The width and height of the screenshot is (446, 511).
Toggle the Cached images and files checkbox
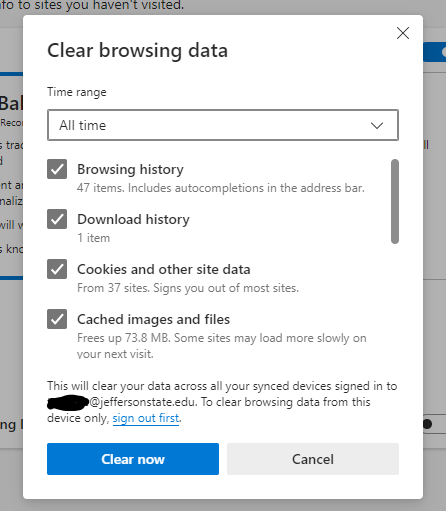[57, 319]
